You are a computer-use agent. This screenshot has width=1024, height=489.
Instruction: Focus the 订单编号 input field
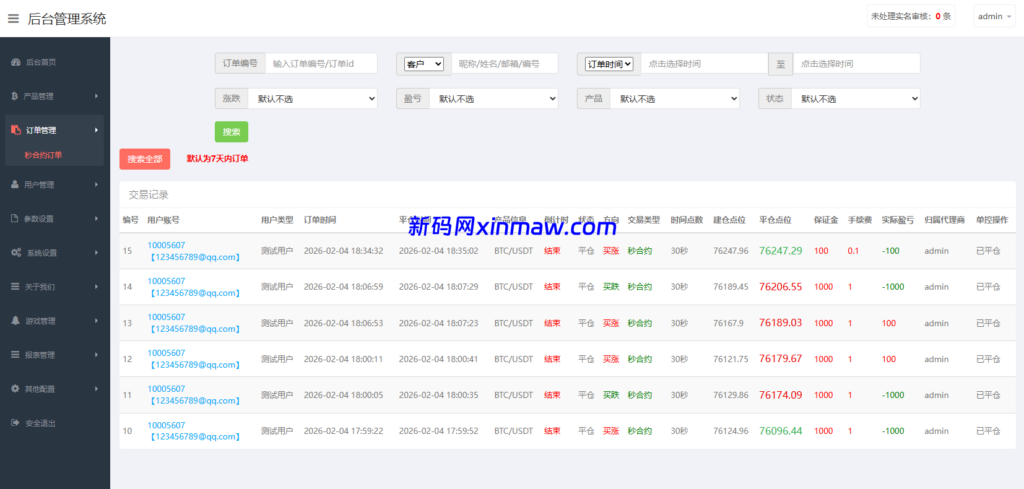[x=321, y=63]
